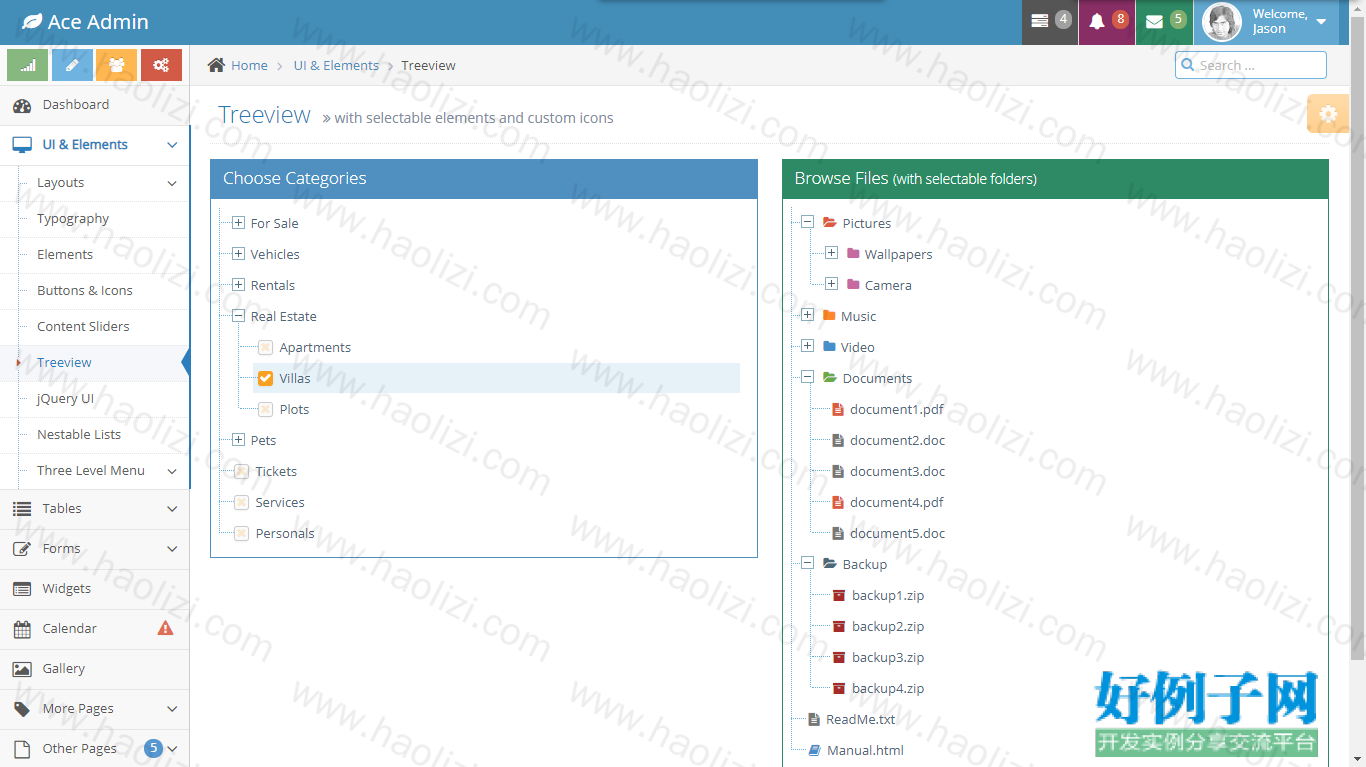This screenshot has height=767, width=1366.
Task: Expand the Vehicles category
Action: [x=238, y=254]
